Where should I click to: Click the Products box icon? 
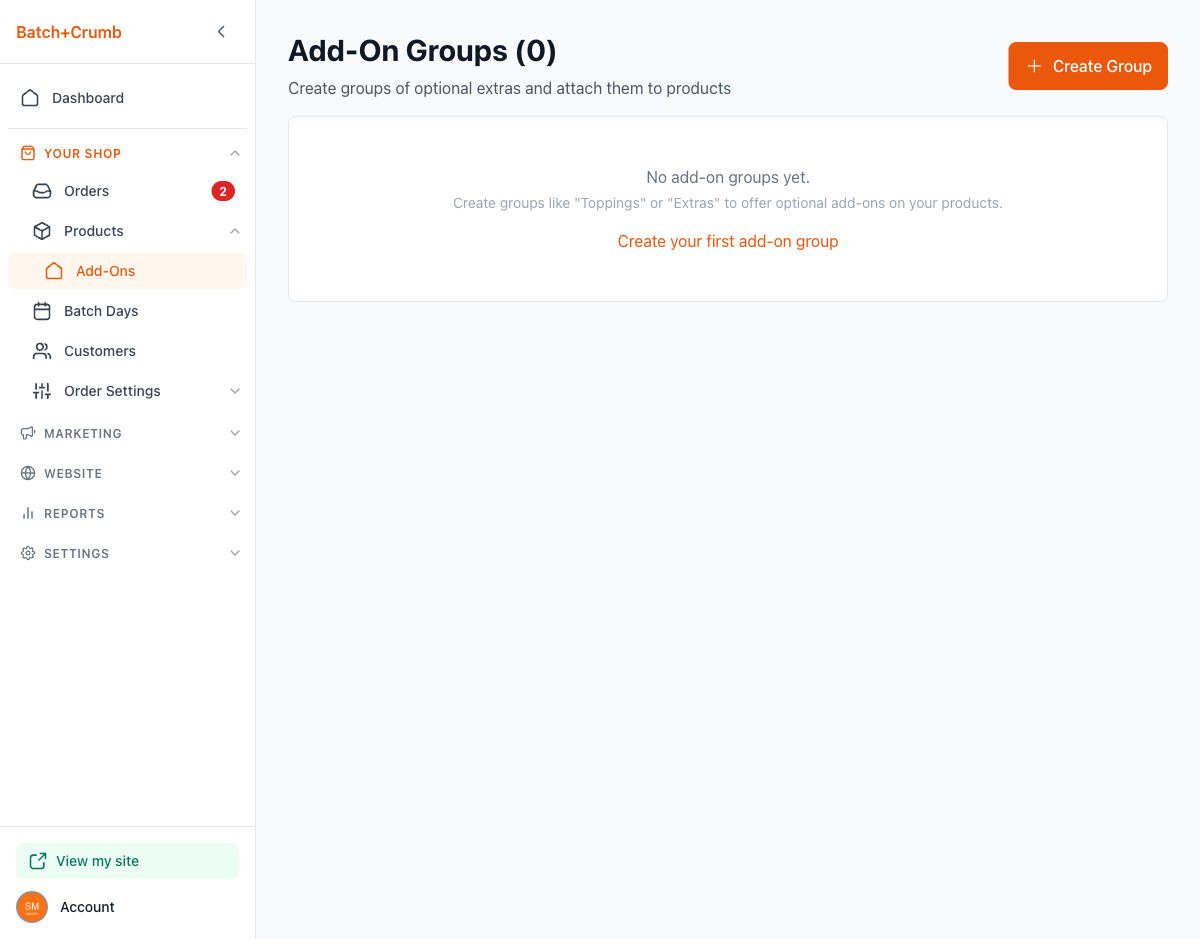pyautogui.click(x=42, y=231)
